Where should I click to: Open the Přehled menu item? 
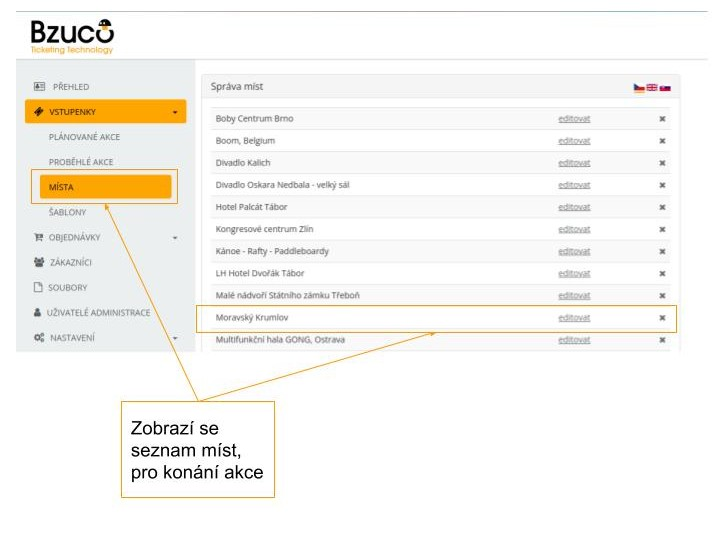[x=70, y=87]
